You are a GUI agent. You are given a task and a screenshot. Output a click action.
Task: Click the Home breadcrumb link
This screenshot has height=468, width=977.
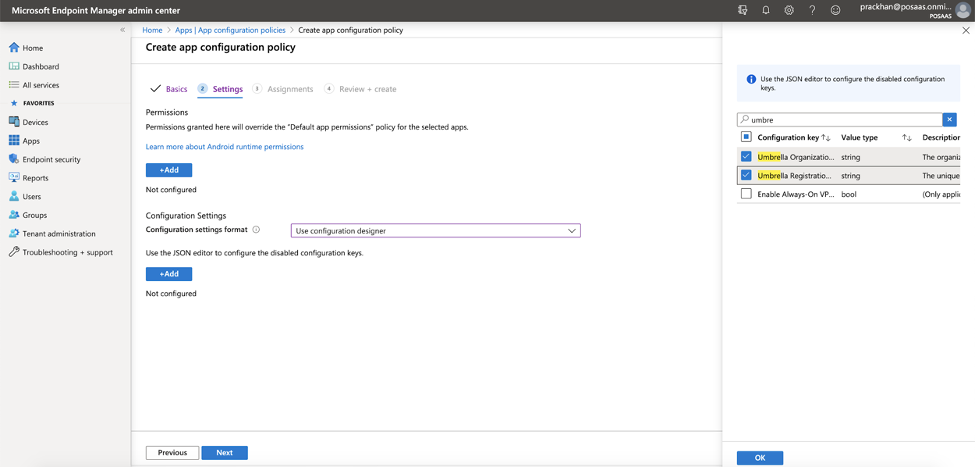pos(152,30)
